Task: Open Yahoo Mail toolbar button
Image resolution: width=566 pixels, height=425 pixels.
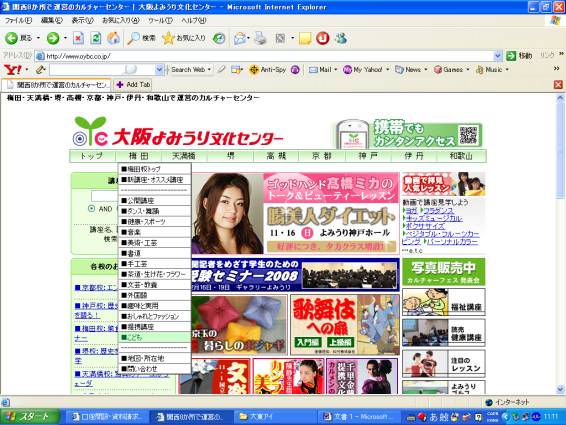Action: 320,69
